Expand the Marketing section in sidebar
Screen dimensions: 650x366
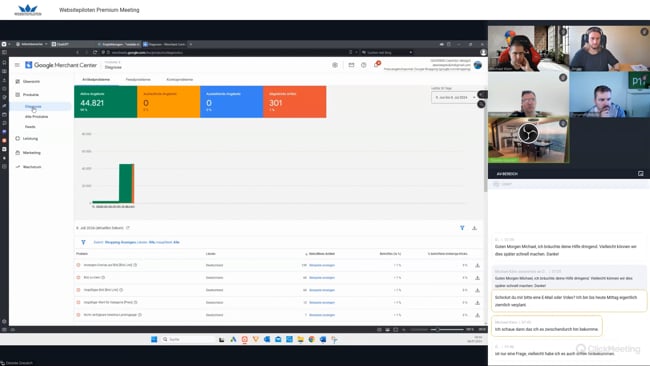32,153
